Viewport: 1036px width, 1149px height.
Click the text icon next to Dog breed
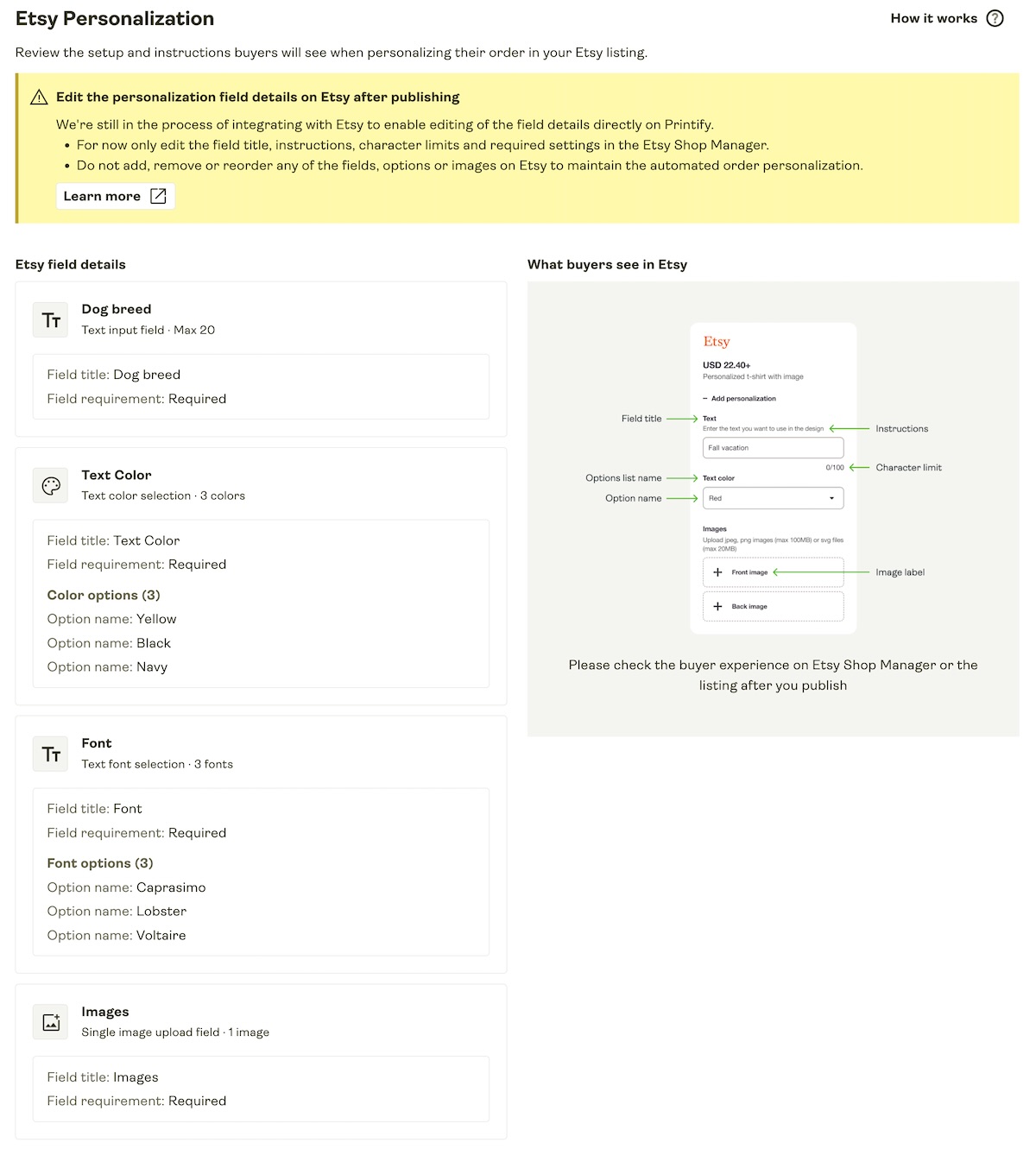(x=51, y=319)
